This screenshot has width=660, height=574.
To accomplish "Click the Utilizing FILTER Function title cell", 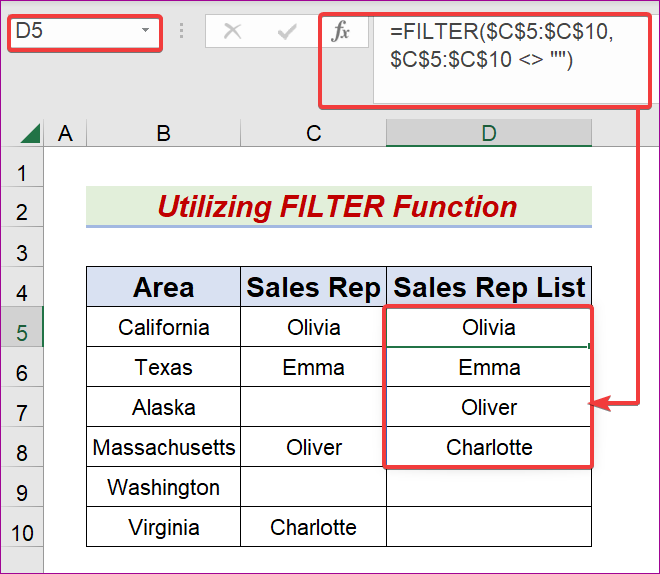I will coord(338,207).
